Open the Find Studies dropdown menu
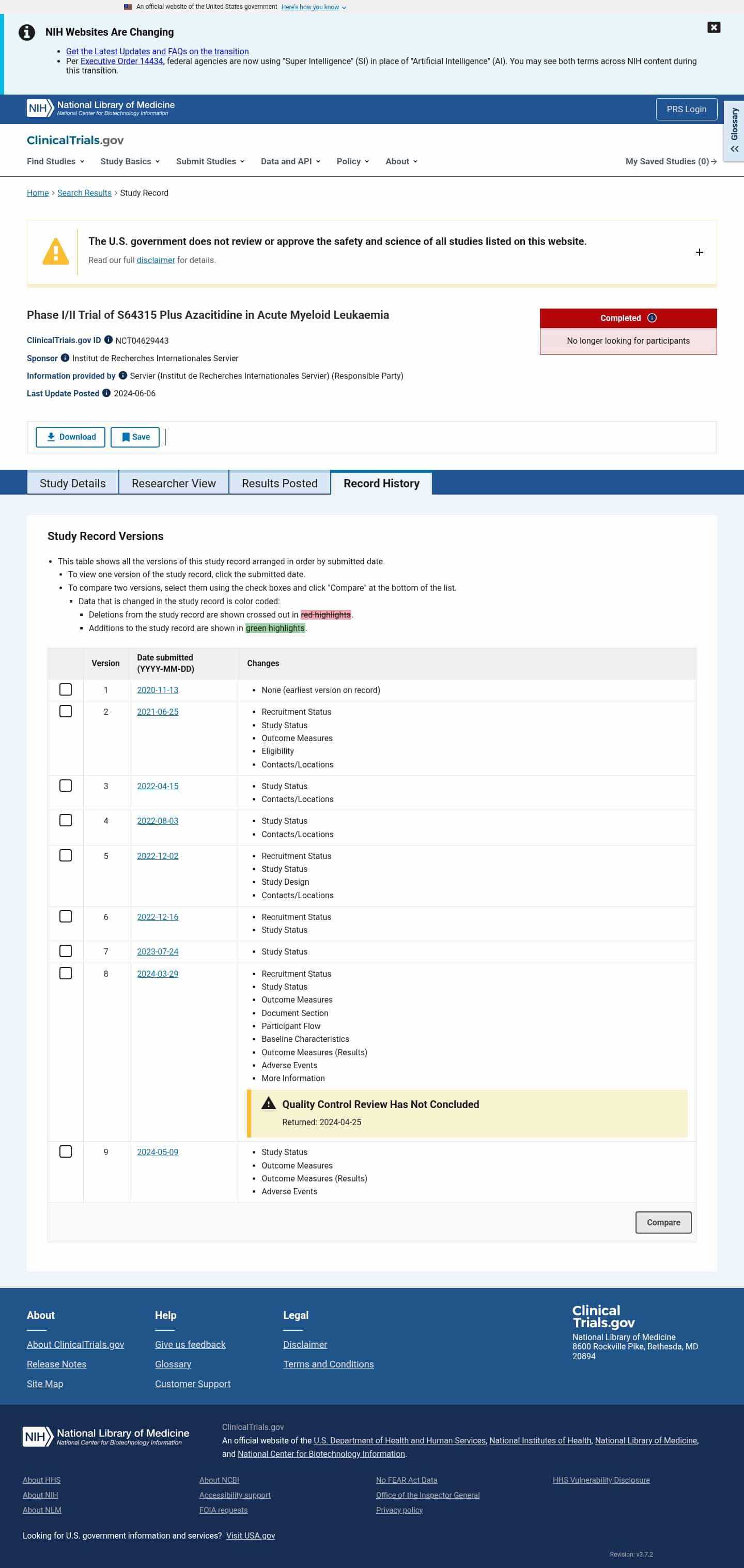Viewport: 744px width, 1568px height. point(55,161)
